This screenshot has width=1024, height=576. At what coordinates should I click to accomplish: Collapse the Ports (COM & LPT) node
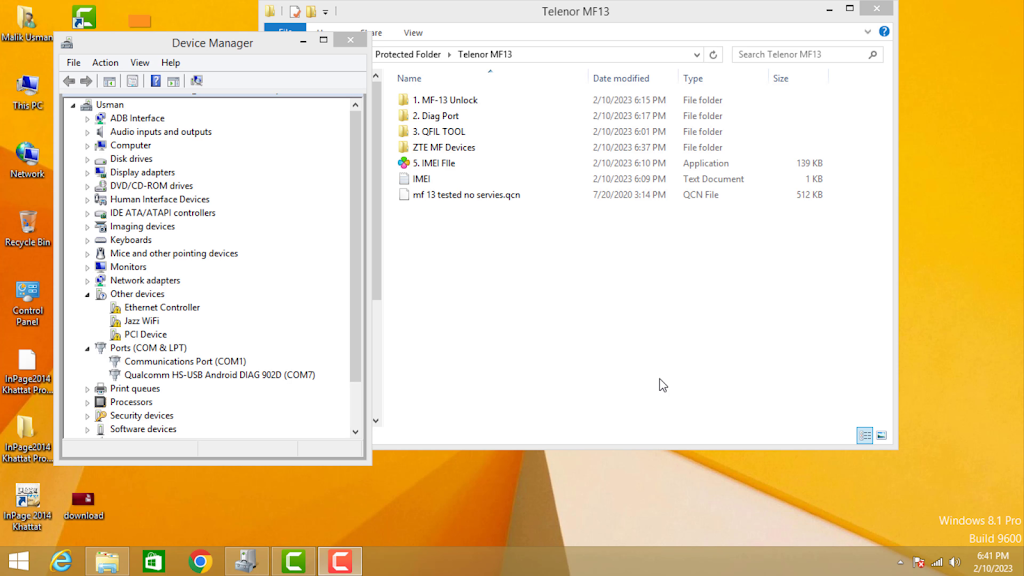[x=87, y=349]
